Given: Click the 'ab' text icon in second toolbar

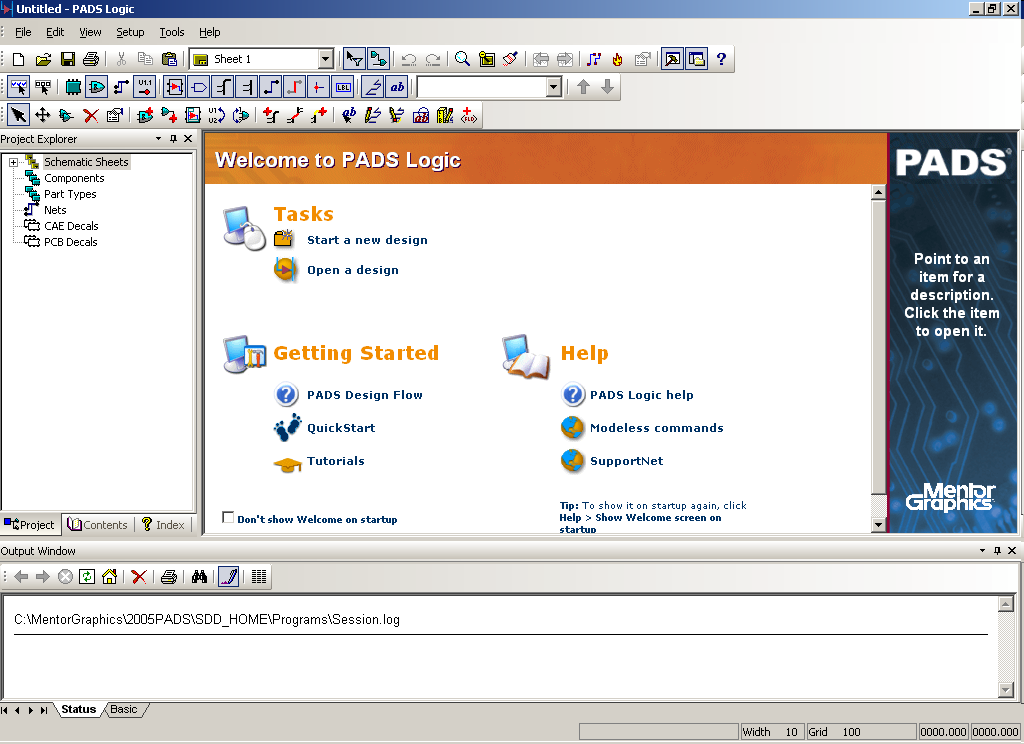Looking at the screenshot, I should [x=397, y=87].
